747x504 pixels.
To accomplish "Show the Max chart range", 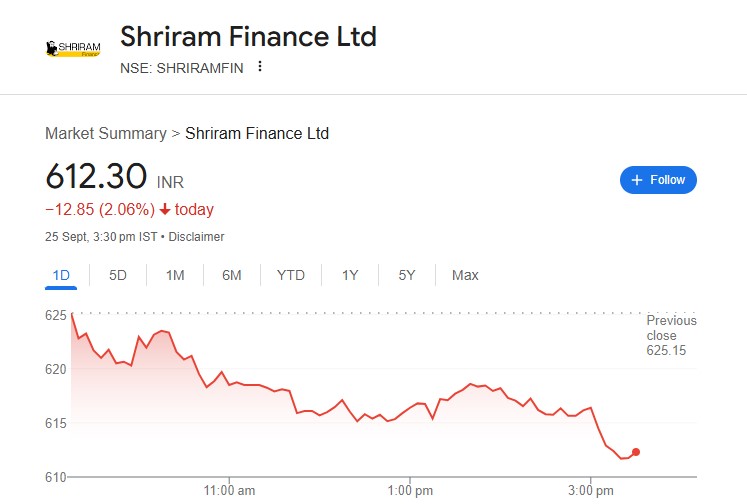I will tap(465, 275).
